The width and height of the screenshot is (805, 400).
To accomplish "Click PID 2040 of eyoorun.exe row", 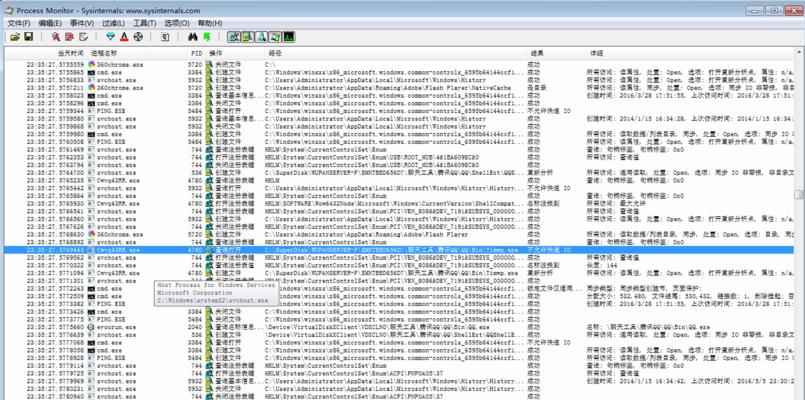I will tap(195, 327).
